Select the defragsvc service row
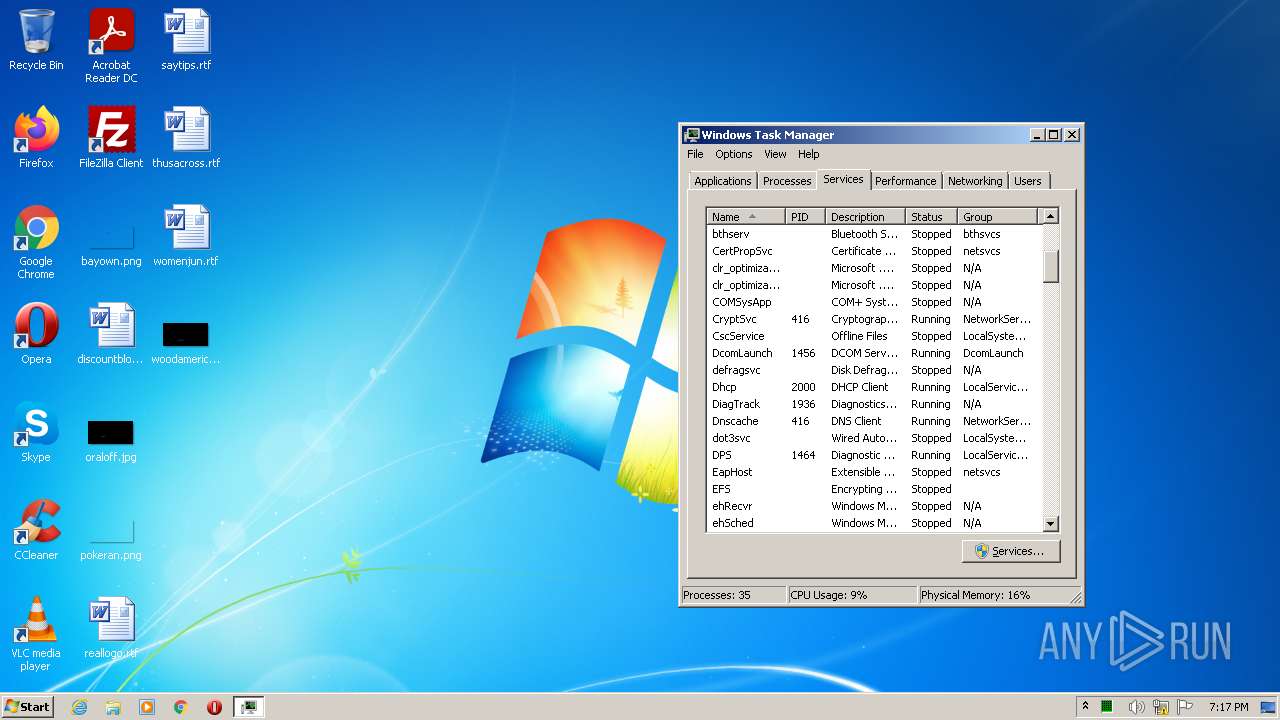 click(874, 370)
